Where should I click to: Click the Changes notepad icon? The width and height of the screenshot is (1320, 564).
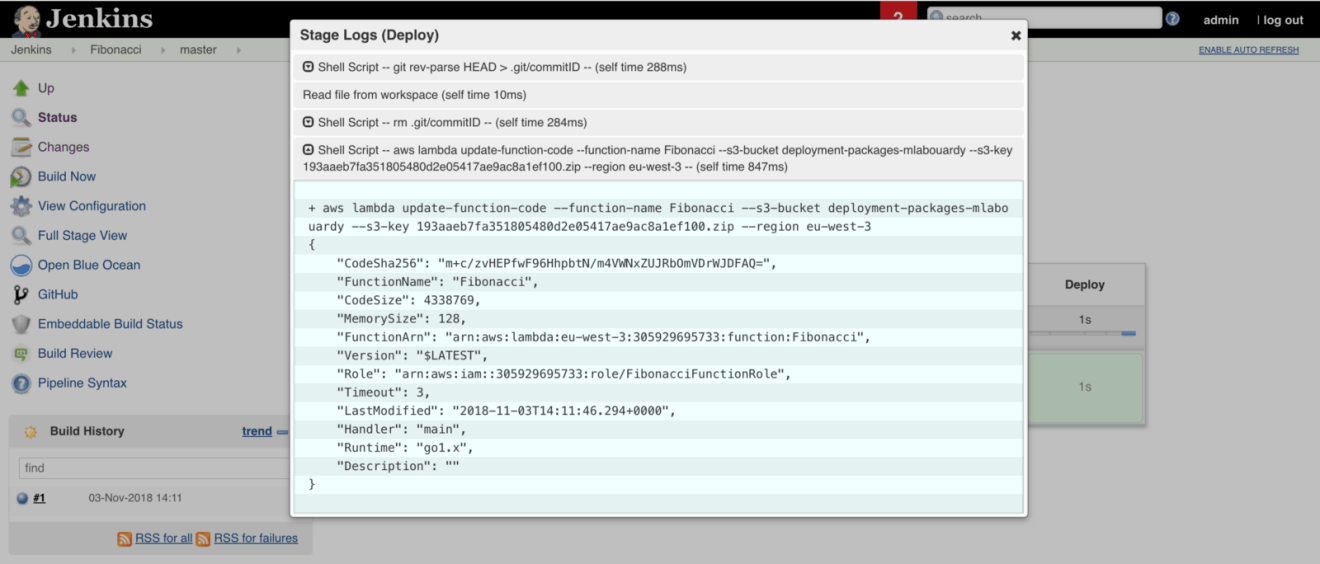(x=21, y=147)
